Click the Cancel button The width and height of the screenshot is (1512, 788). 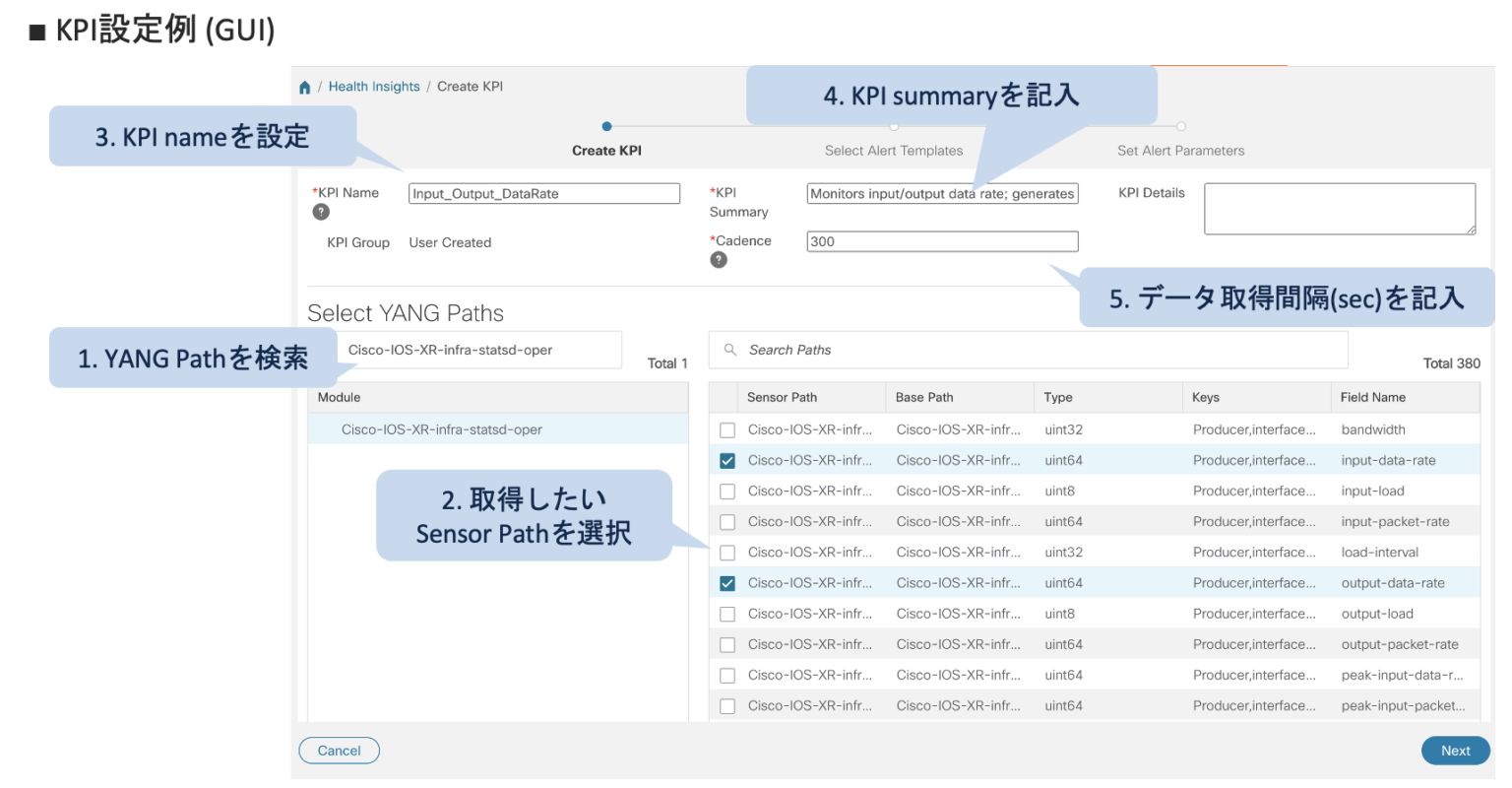[339, 750]
